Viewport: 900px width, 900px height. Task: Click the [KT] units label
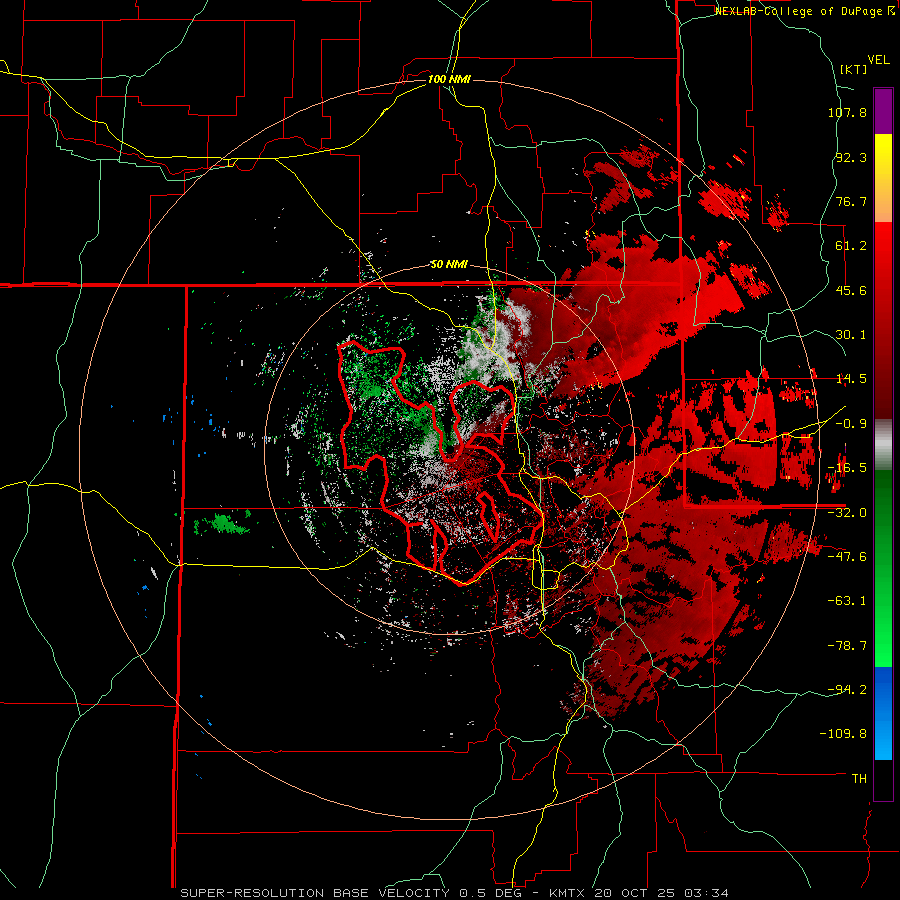pos(854,69)
